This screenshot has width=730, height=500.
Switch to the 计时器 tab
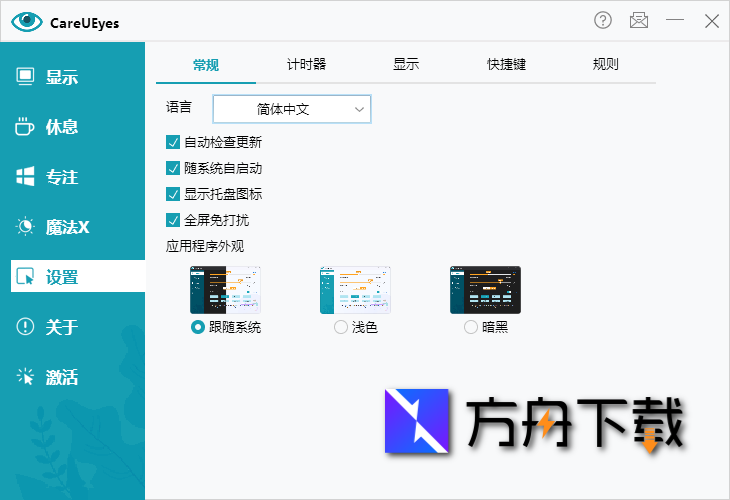click(x=306, y=64)
